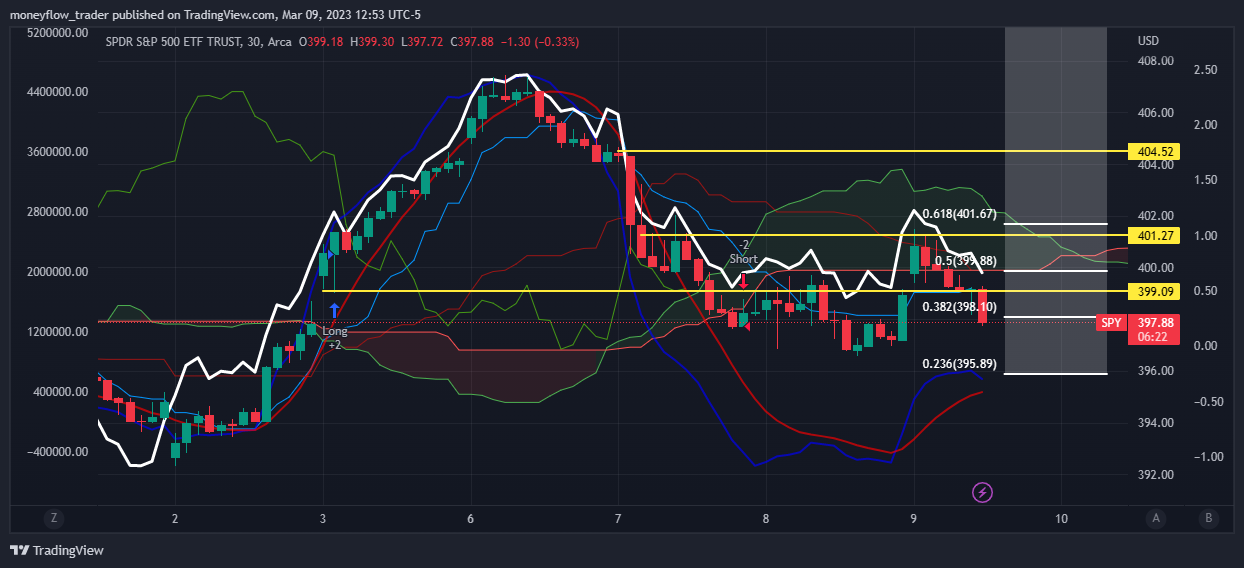The height and width of the screenshot is (568, 1244).
Task: Click the −1.30 (−0.33%) change value
Action: click(x=539, y=42)
